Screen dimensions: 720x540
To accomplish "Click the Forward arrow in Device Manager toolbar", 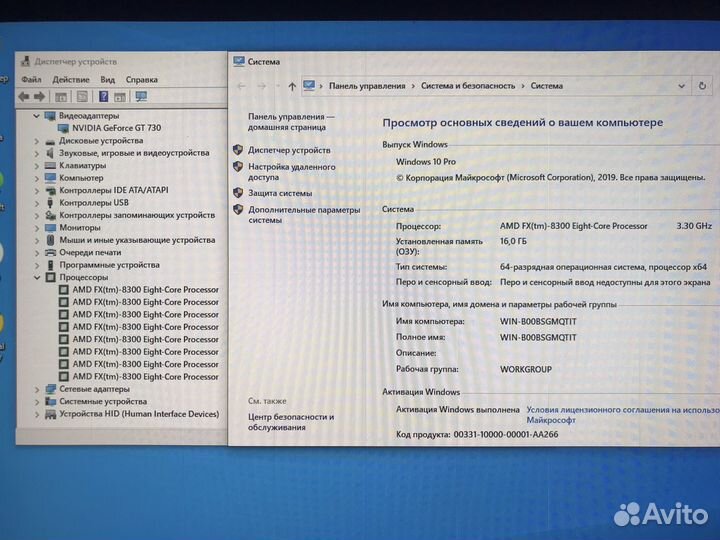I will [39, 96].
